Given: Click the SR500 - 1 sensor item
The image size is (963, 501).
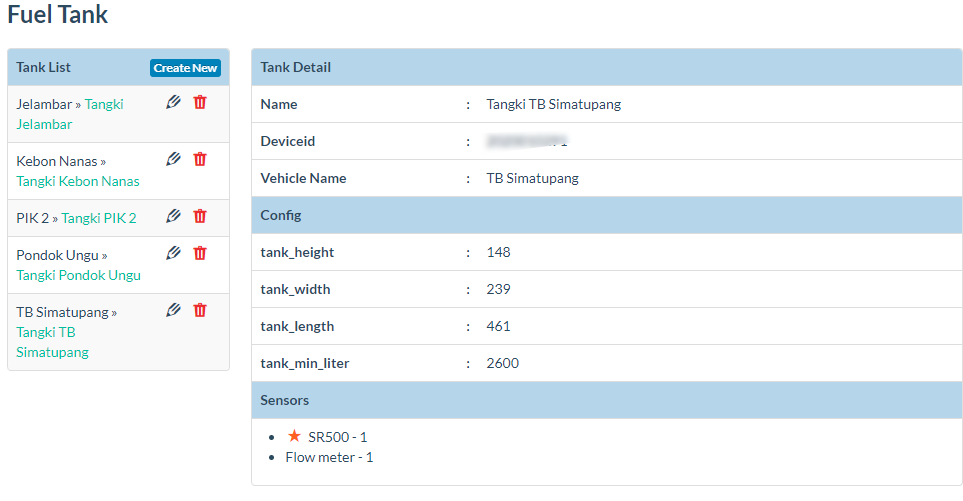Looking at the screenshot, I should pyautogui.click(x=337, y=437).
